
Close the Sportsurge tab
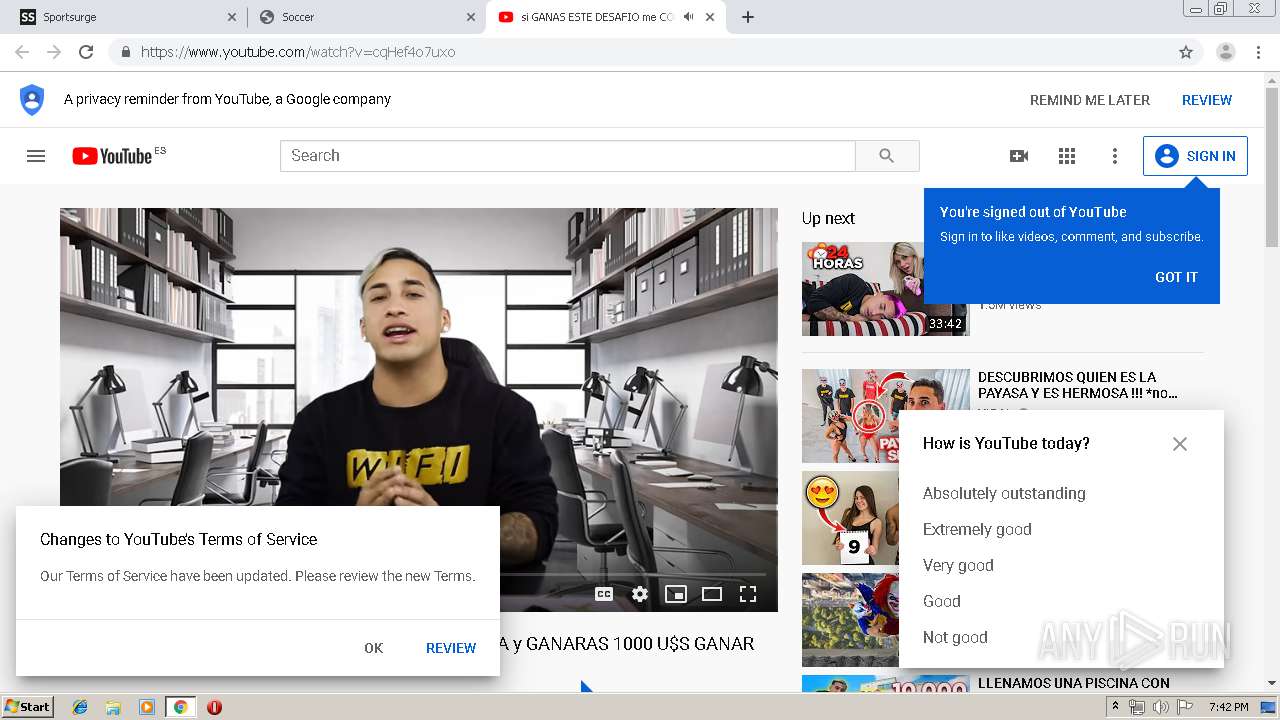click(x=232, y=17)
